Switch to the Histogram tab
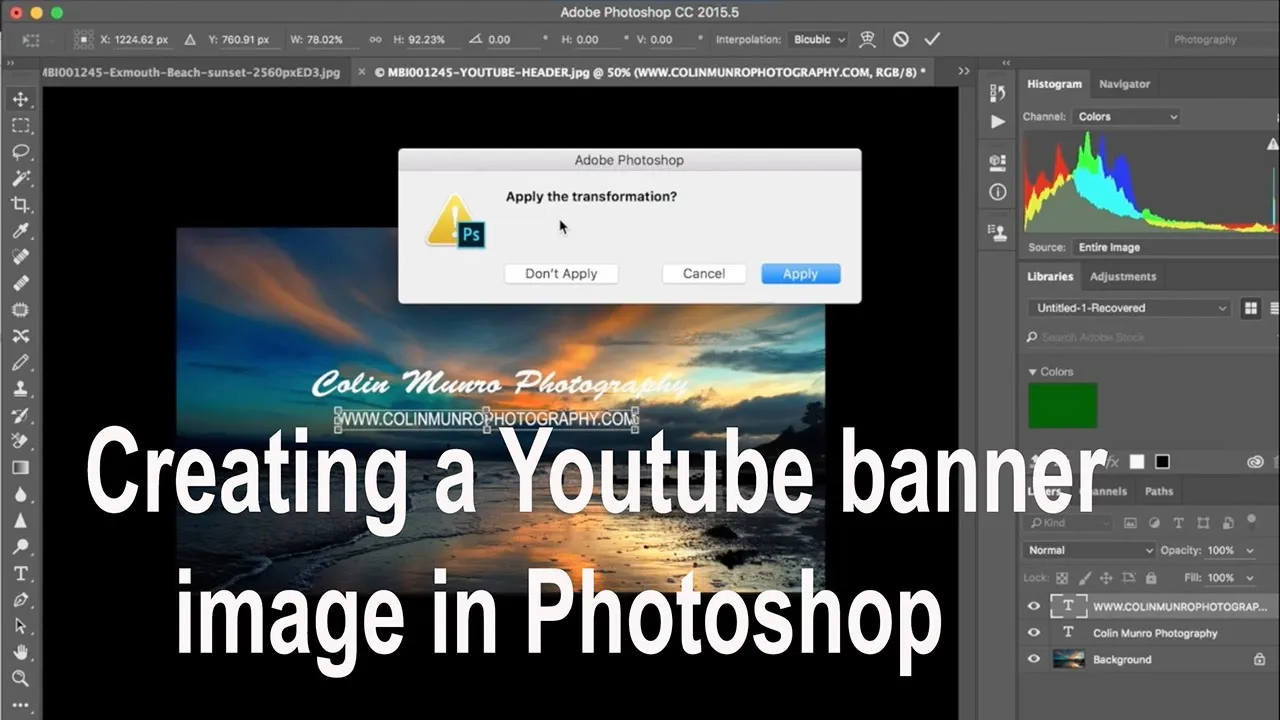The image size is (1280, 720). click(1054, 84)
